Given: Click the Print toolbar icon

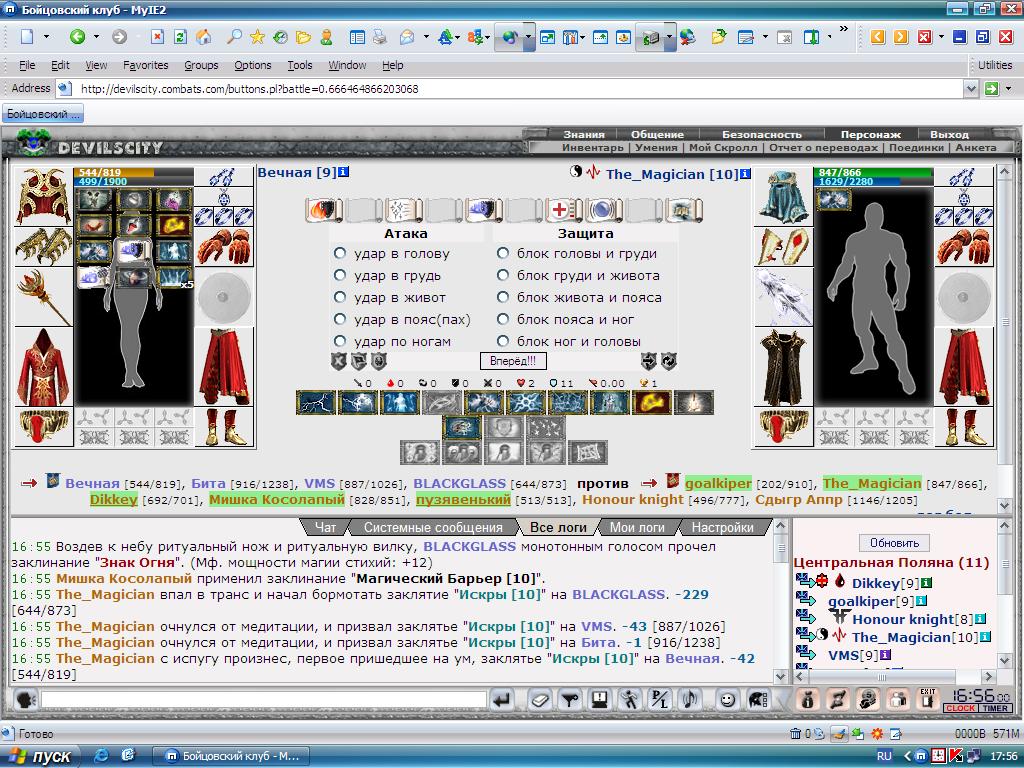Looking at the screenshot, I should (379, 37).
